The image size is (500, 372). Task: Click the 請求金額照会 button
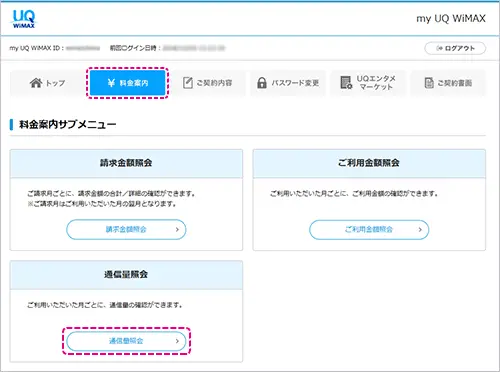pyautogui.click(x=126, y=229)
